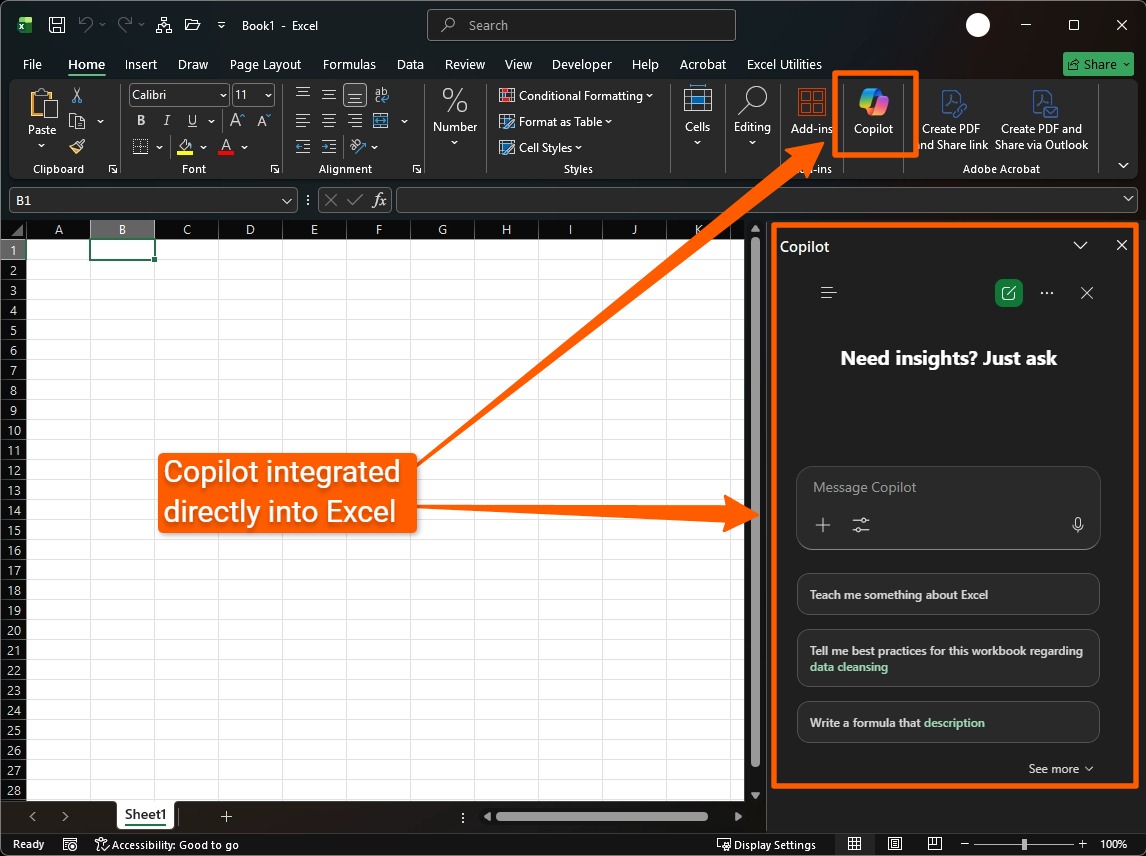Toggle Underline formatting

tap(192, 121)
